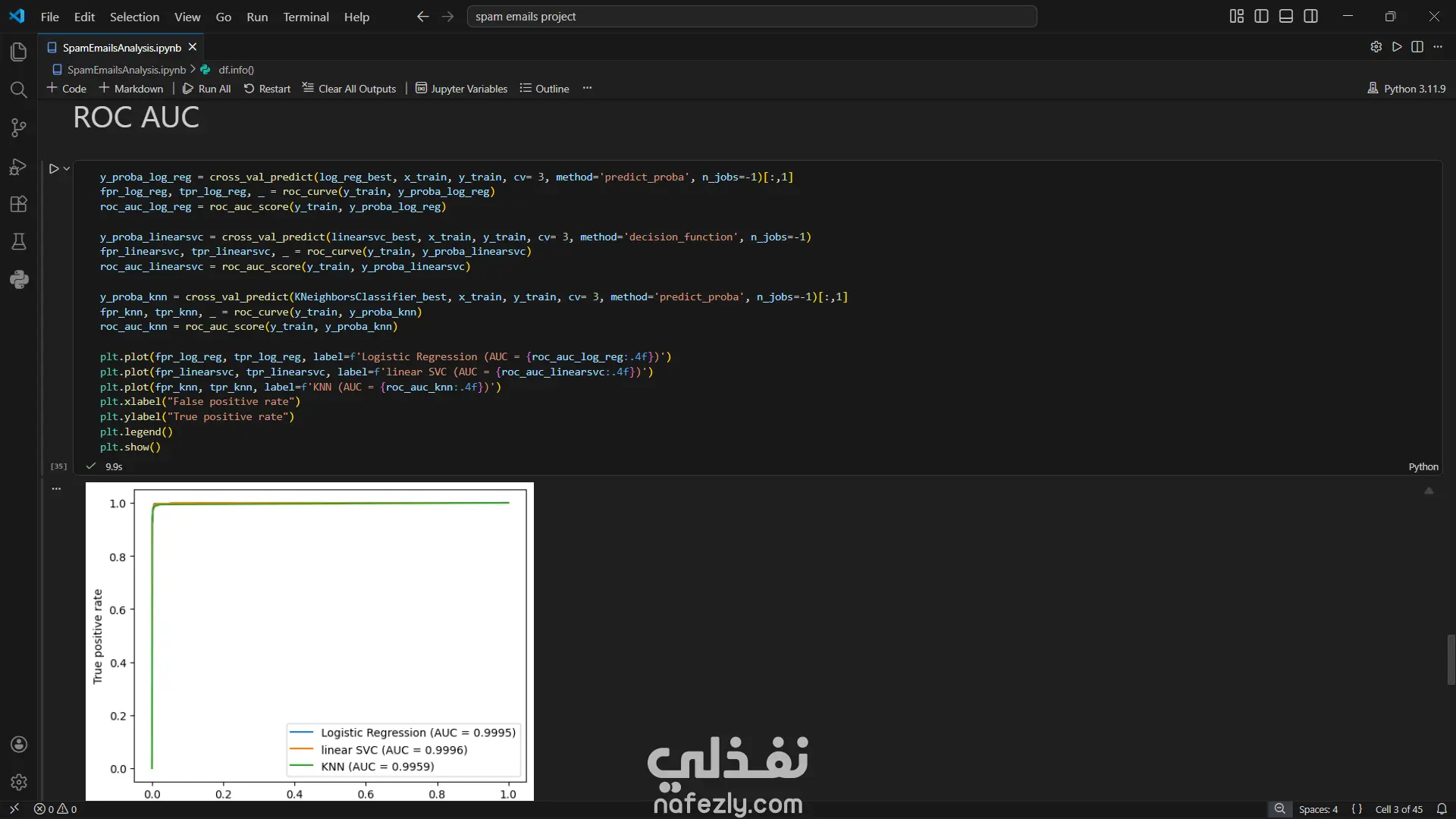
Task: Select the Python 3.11.9 kernel picker
Action: (x=1407, y=89)
